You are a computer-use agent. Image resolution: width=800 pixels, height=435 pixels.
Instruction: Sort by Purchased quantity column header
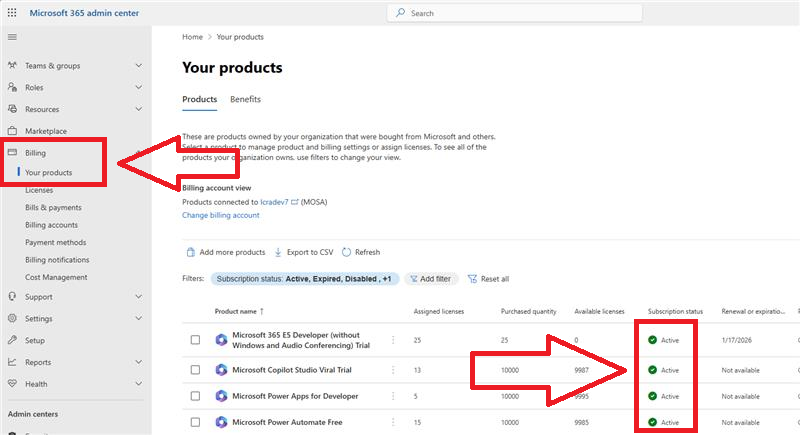click(528, 311)
